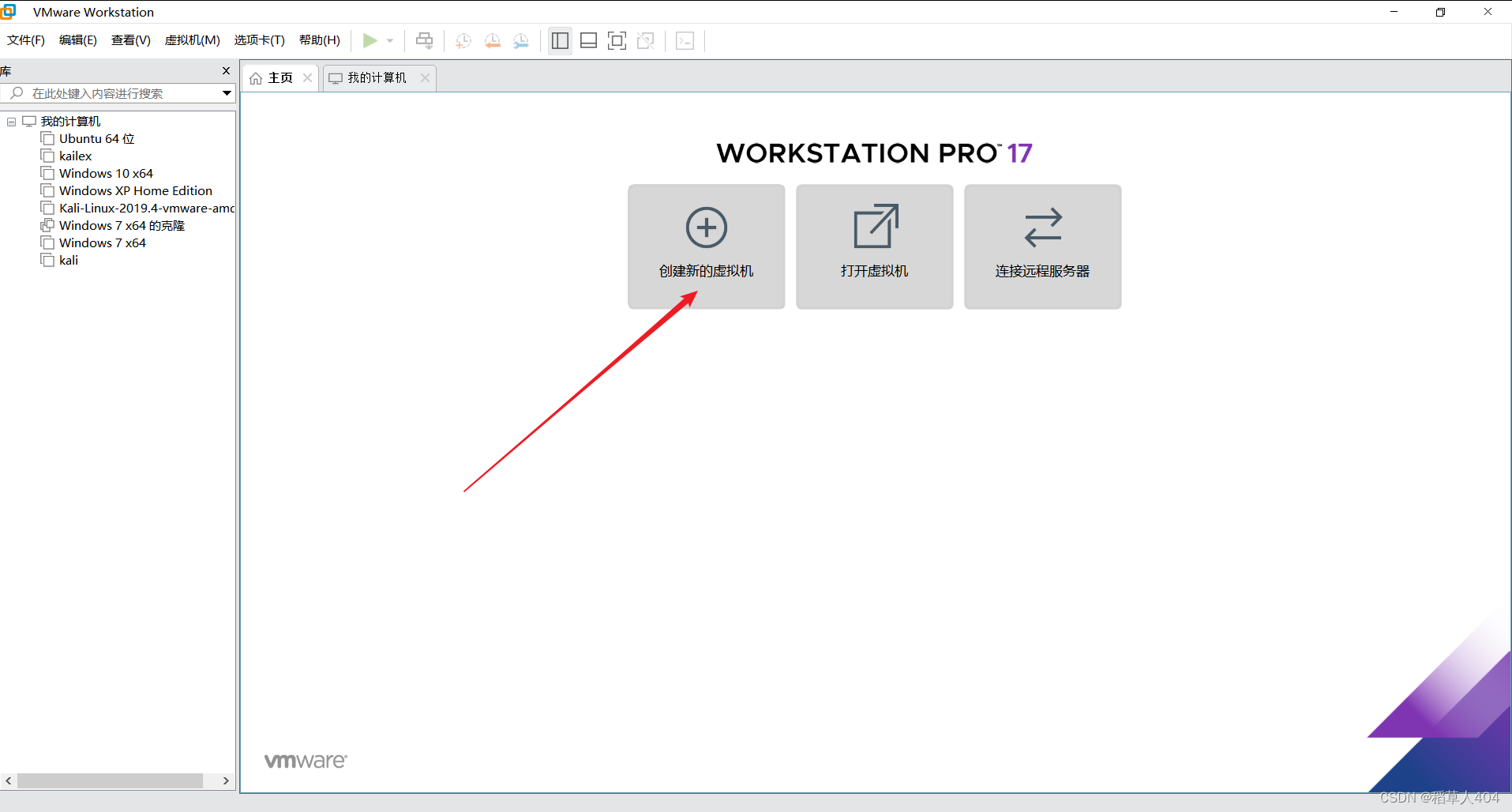The width and height of the screenshot is (1512, 812).
Task: Close the 主页 tab
Action: (308, 77)
